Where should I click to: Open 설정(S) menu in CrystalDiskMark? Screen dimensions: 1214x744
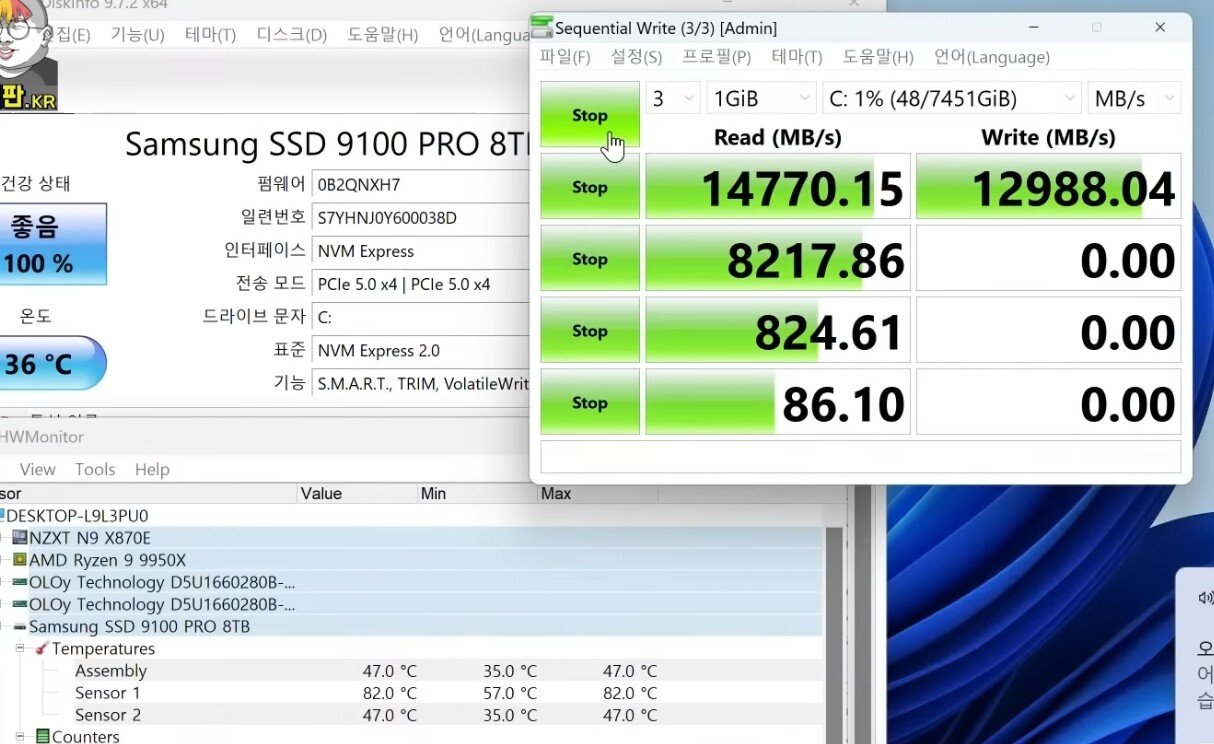pyautogui.click(x=636, y=57)
